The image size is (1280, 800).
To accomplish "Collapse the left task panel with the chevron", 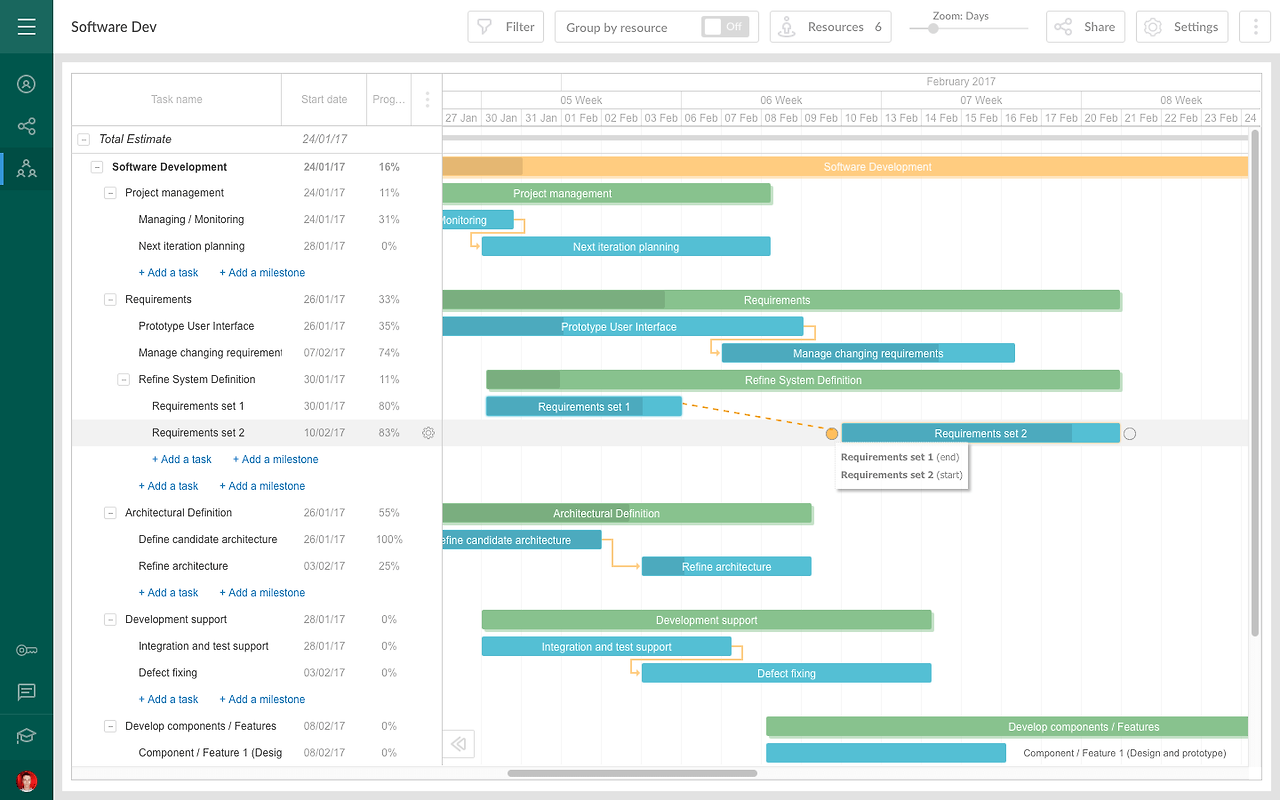I will point(458,743).
